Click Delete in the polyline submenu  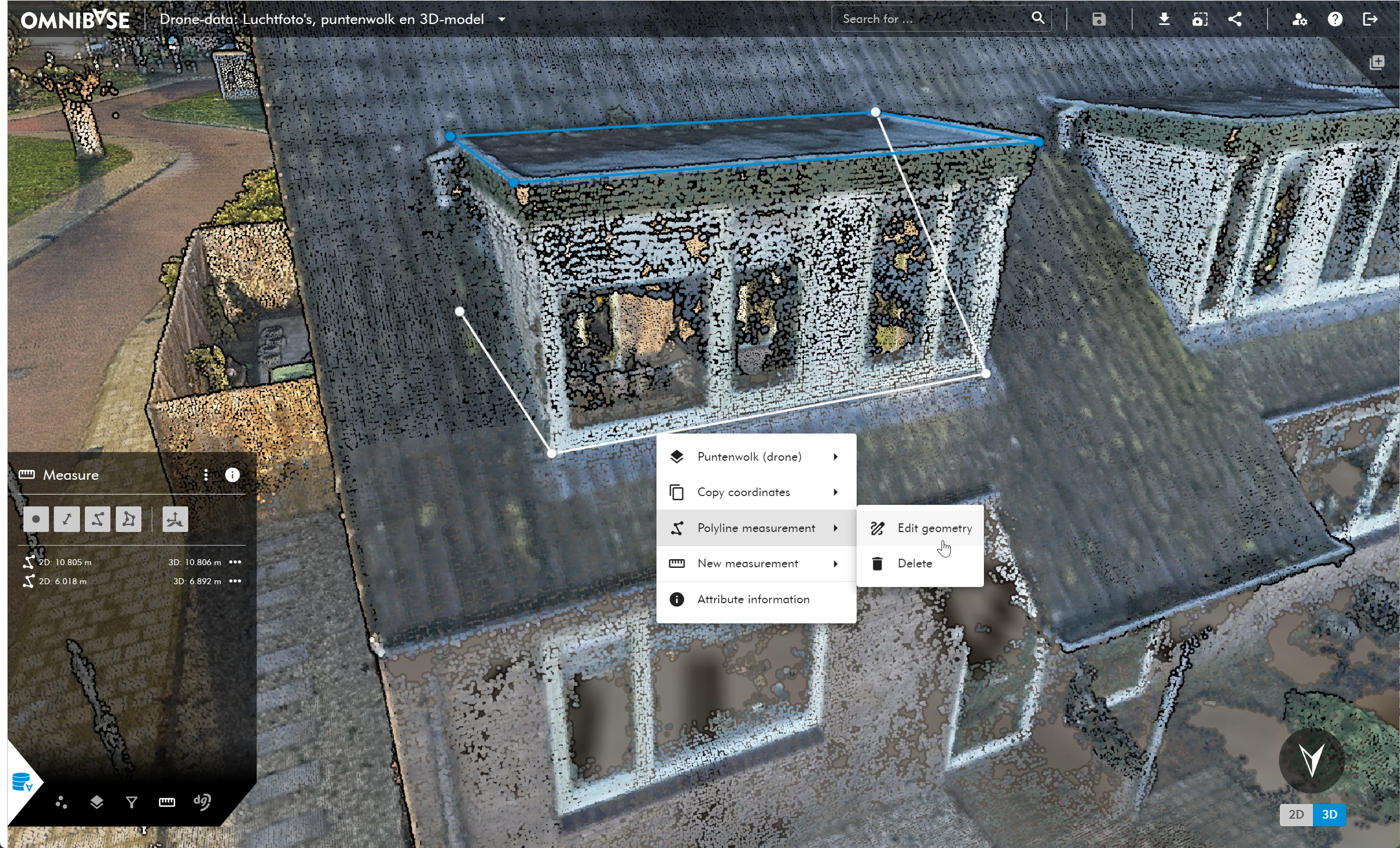pos(914,564)
